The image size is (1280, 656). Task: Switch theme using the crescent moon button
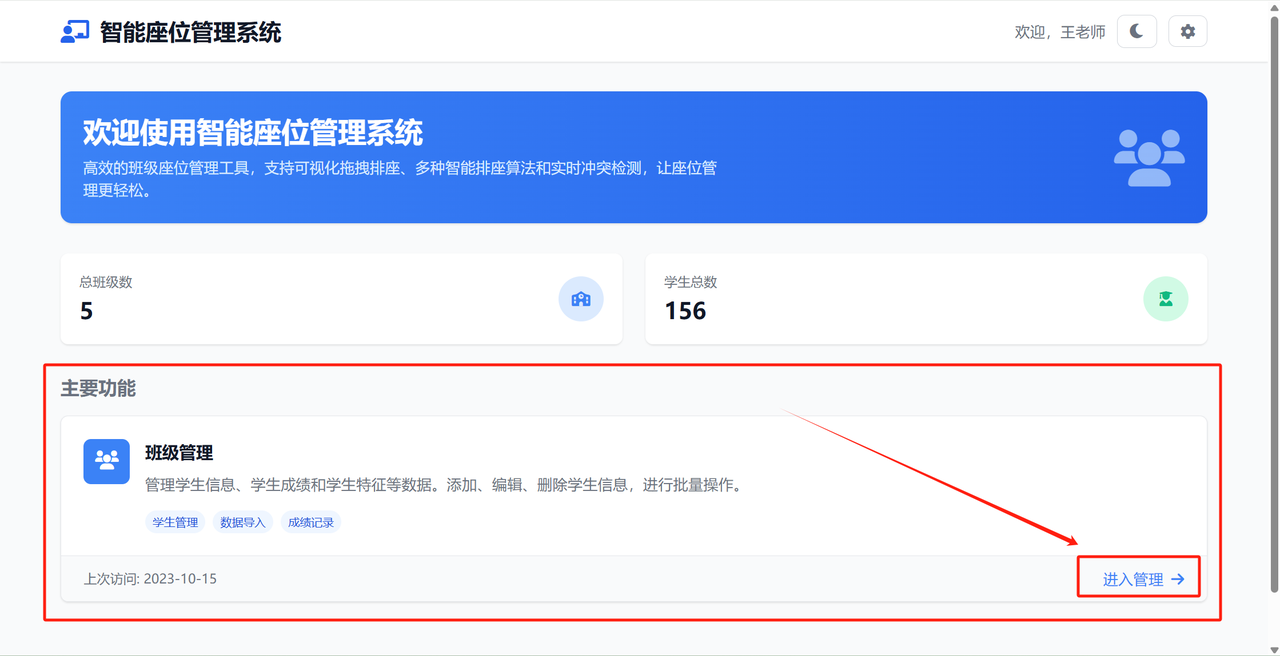coord(1136,31)
